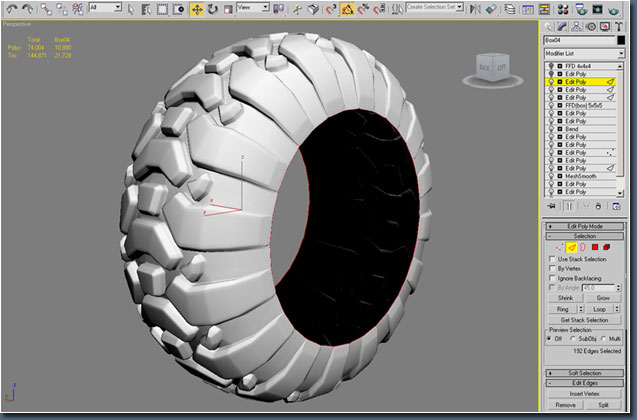Click the Get Stack Selection button
The height and width of the screenshot is (420, 637).
584,320
